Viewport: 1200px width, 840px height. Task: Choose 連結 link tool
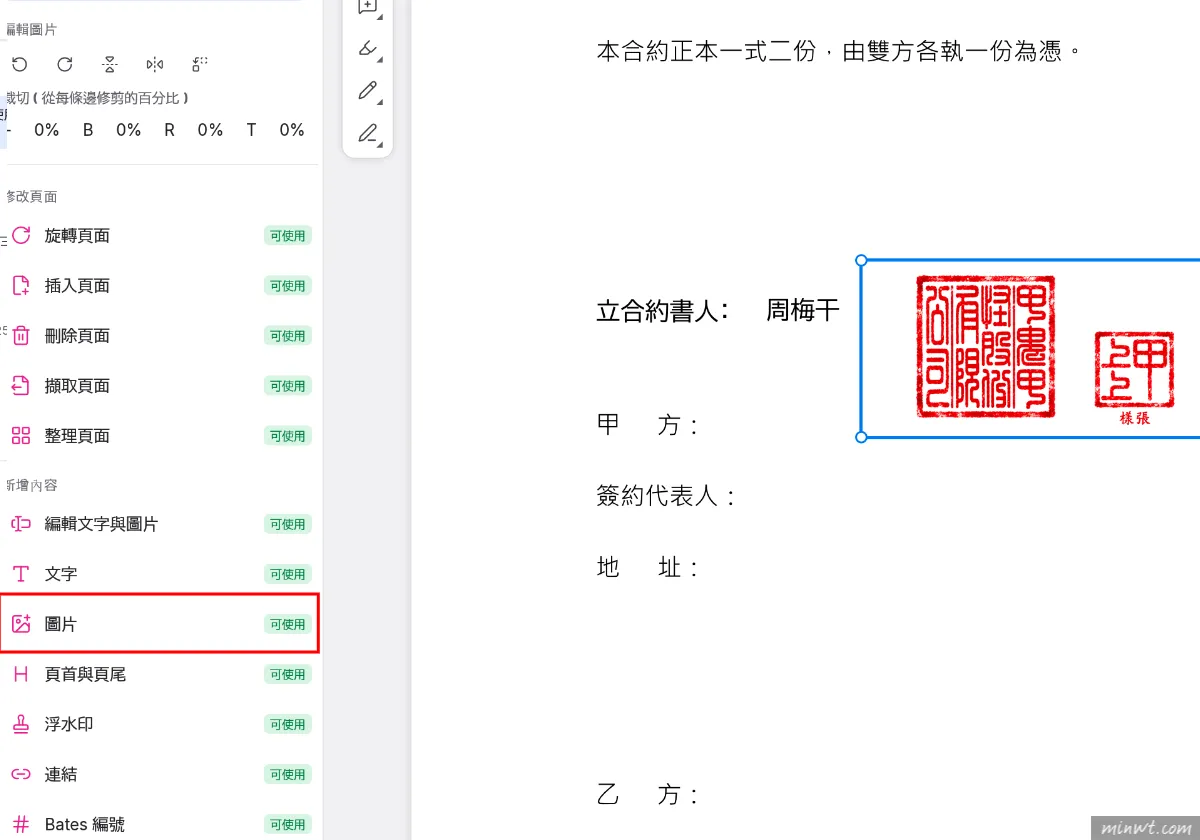(160, 774)
